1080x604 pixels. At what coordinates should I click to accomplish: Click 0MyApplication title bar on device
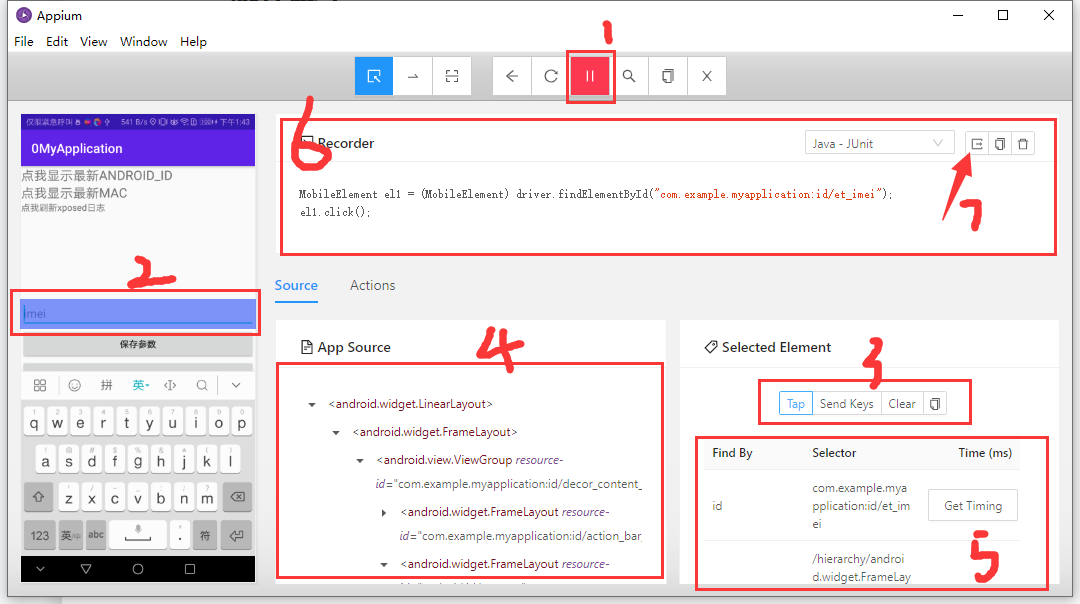tap(138, 148)
